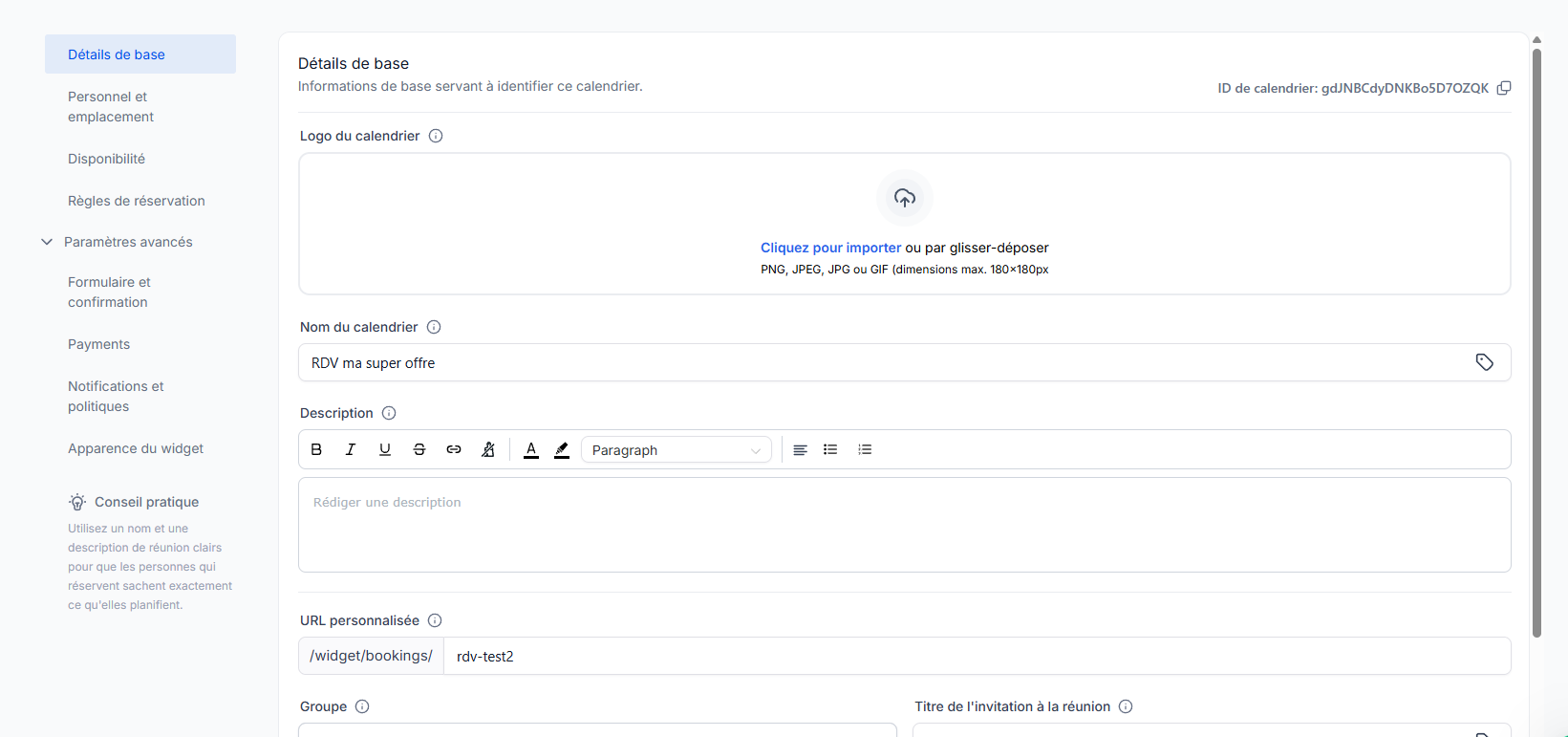Screen dimensions: 1568x737
Task: Click the tag icon in calendar name field
Action: point(1484,362)
